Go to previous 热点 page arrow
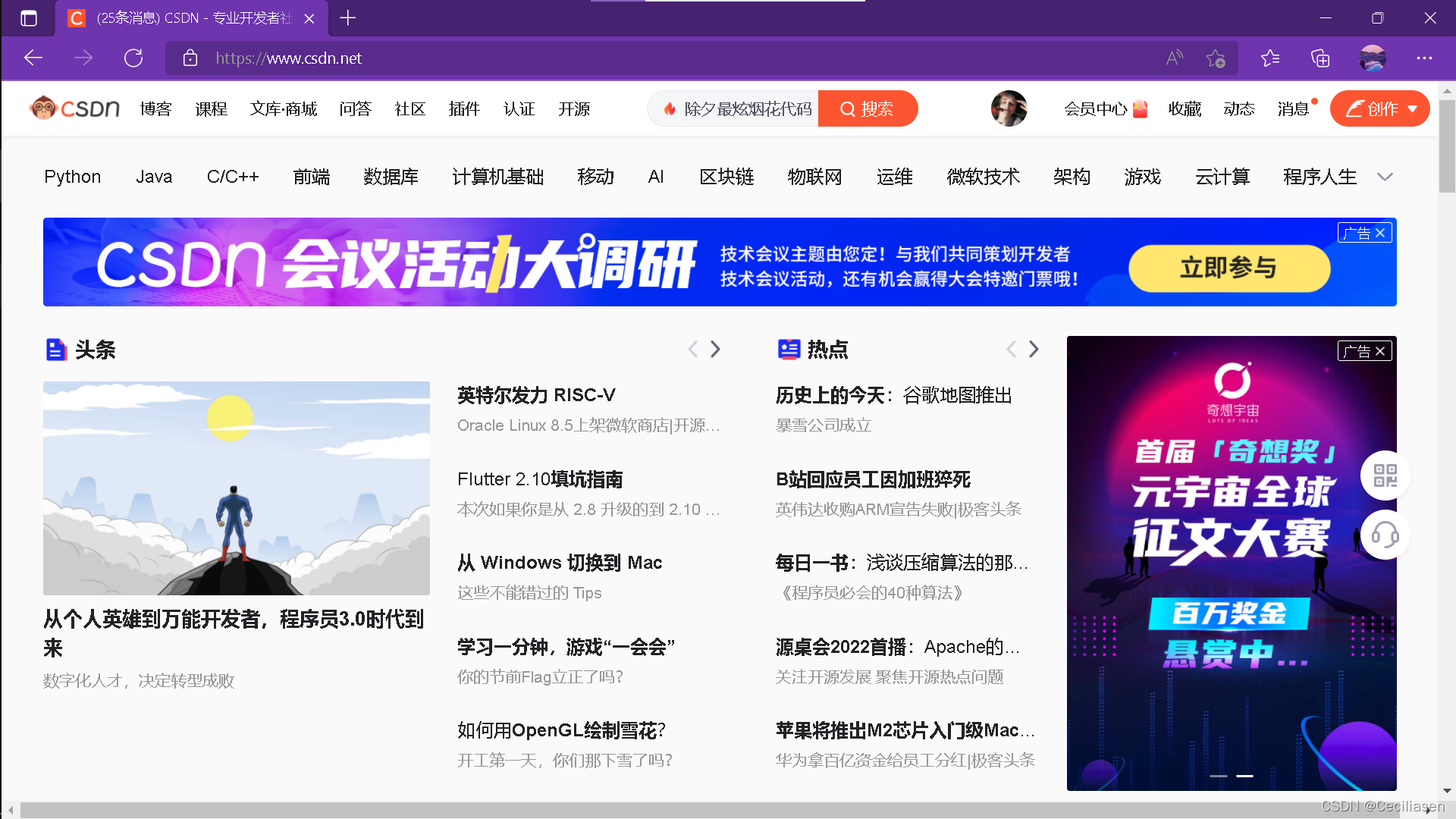 (x=1011, y=349)
